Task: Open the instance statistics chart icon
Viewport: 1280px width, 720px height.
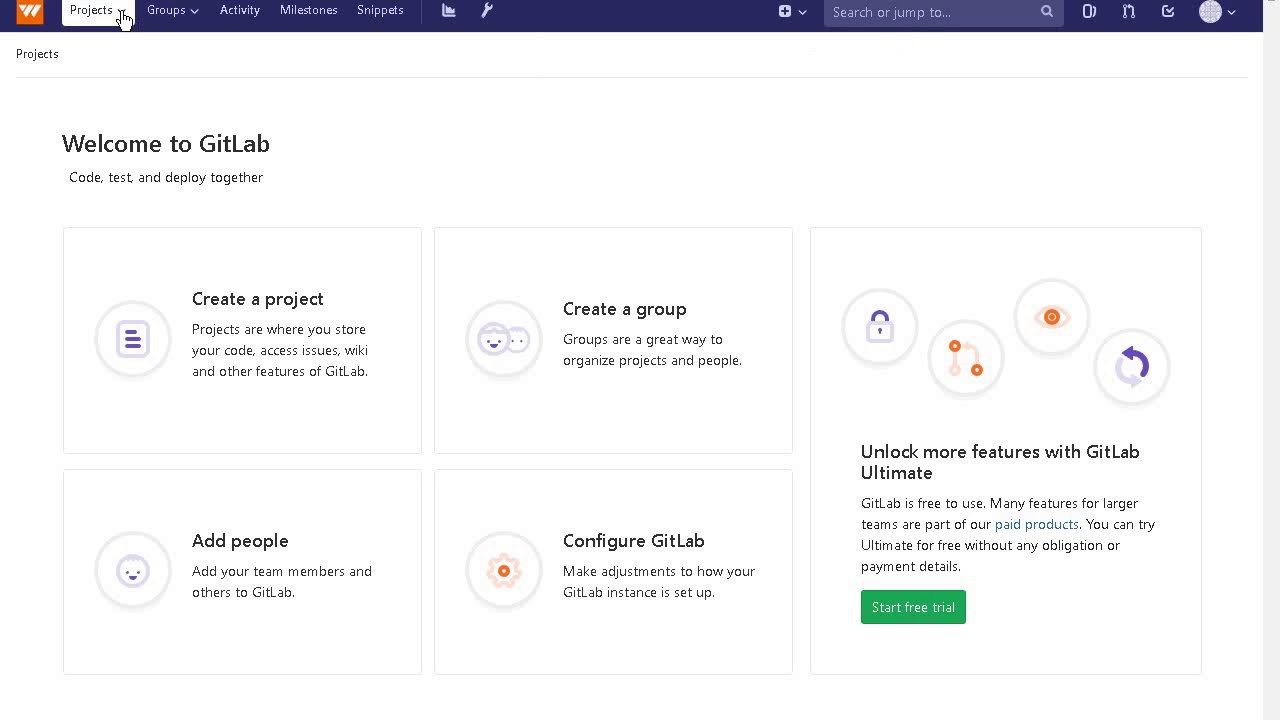Action: [449, 11]
